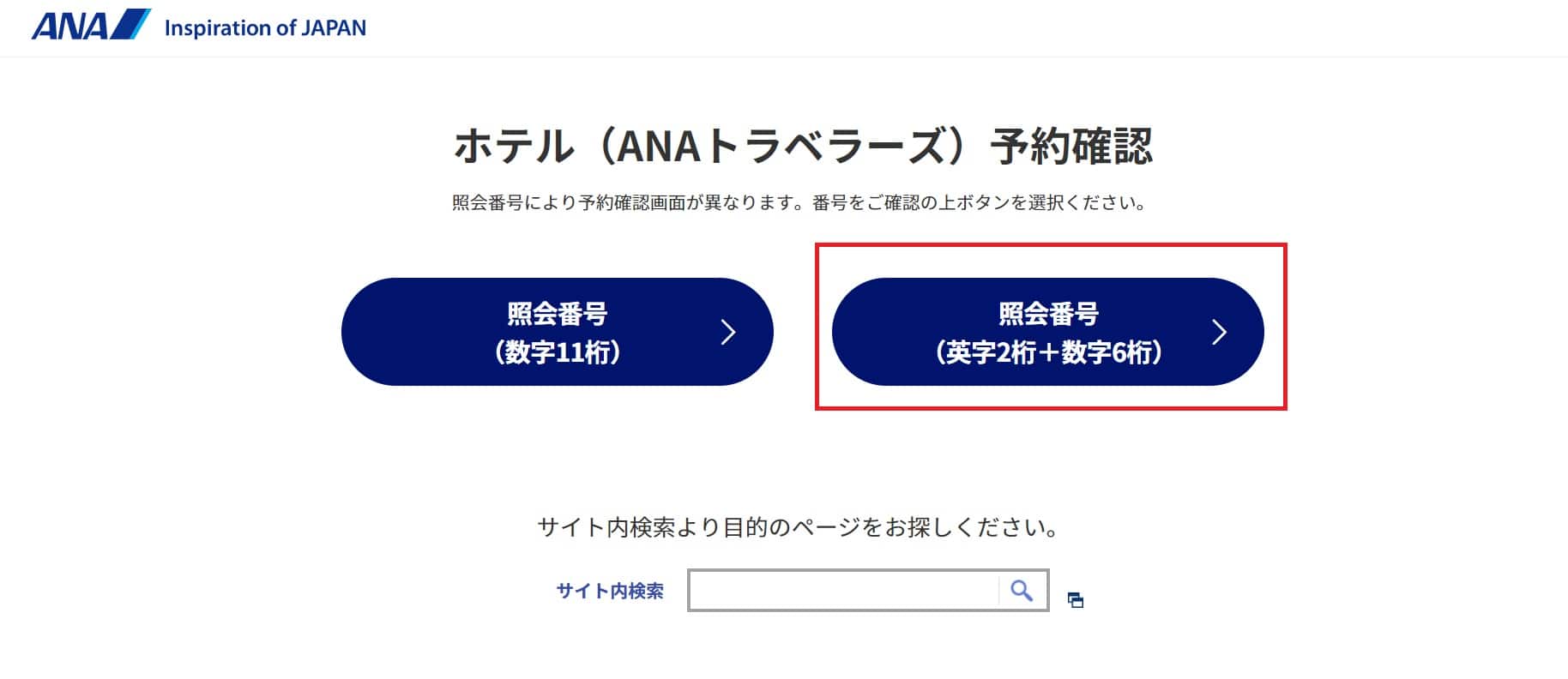The image size is (1568, 679).
Task: Focus the サイト内検索 input field
Action: click(x=843, y=590)
